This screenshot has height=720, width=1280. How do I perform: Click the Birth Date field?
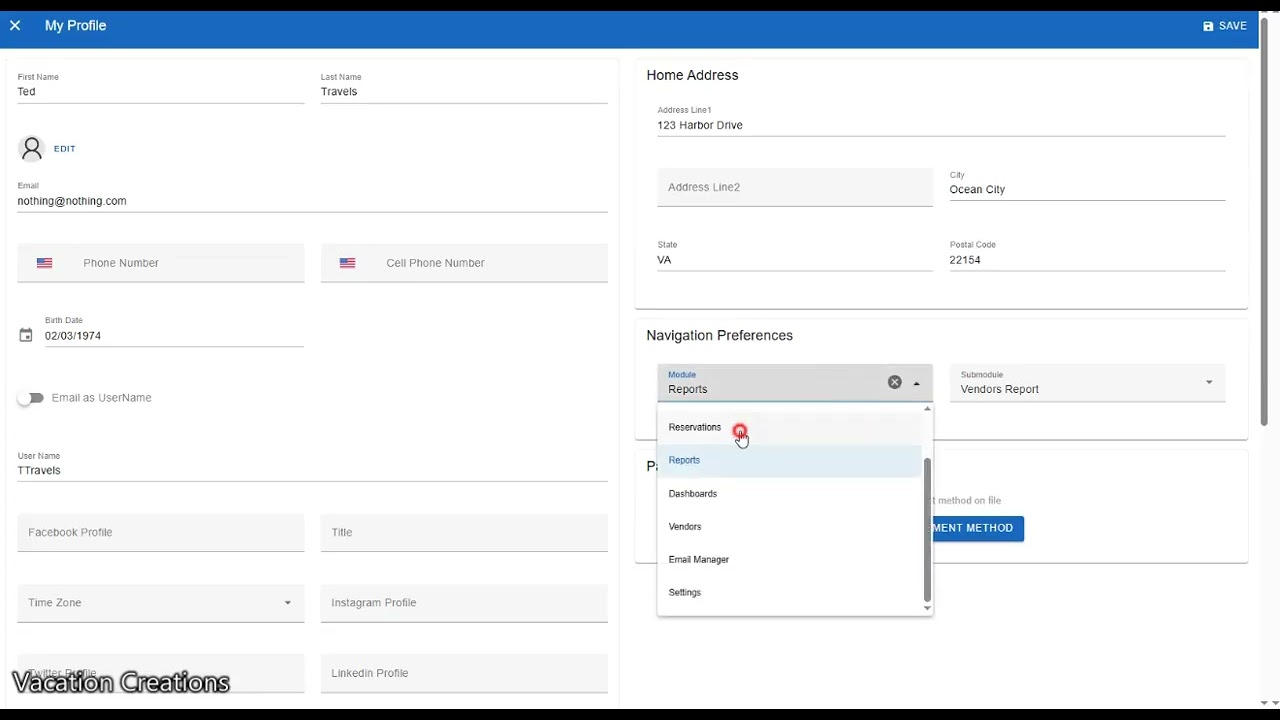(174, 330)
